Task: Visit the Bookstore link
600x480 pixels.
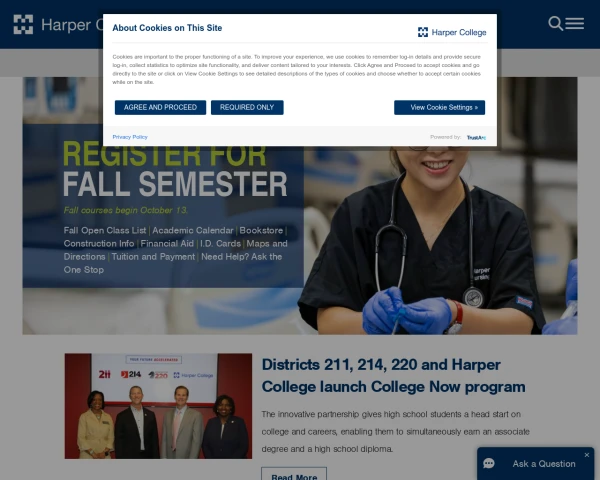Action: (x=261, y=230)
